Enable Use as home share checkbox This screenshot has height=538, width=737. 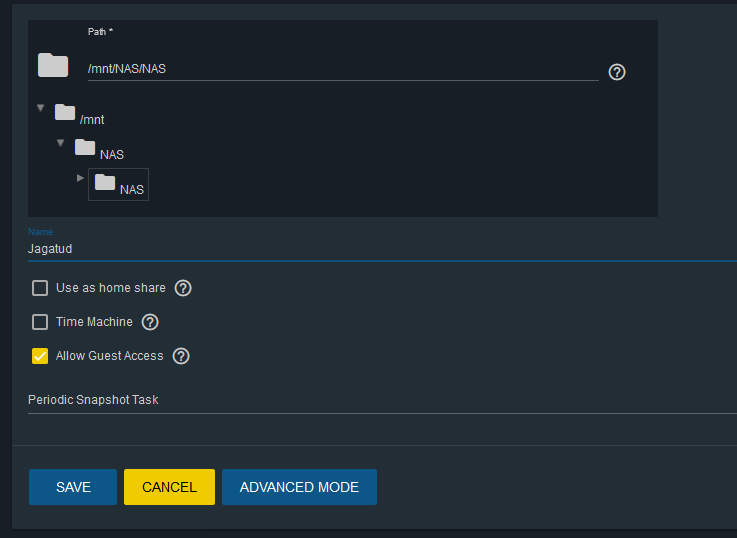point(40,288)
